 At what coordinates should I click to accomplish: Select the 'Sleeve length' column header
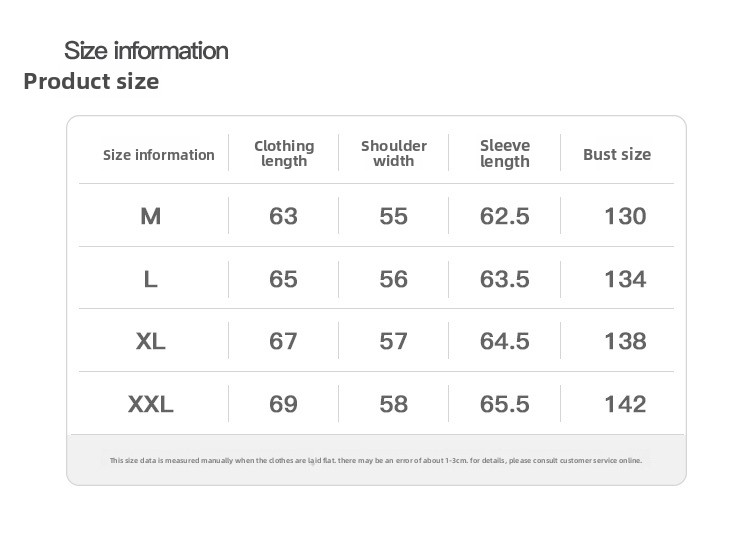(505, 153)
